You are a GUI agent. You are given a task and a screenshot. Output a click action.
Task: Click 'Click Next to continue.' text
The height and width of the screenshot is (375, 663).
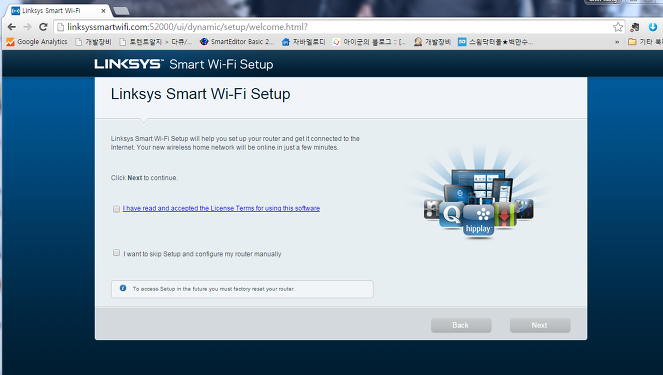tap(144, 178)
